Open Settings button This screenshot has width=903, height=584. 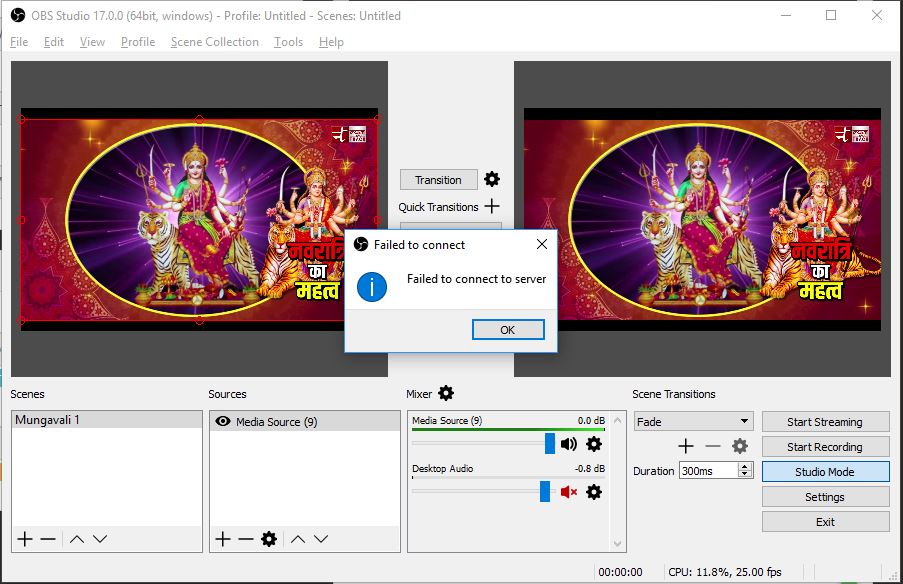click(825, 497)
